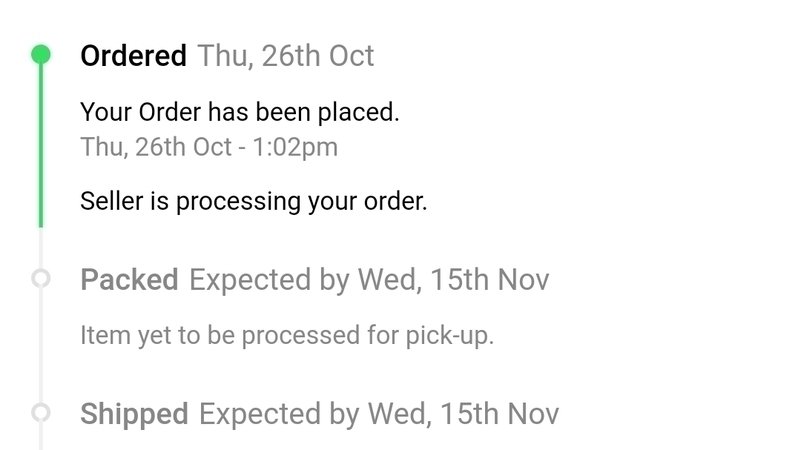
Task: Click grey line segment just above Packed circle
Action: (x=40, y=250)
